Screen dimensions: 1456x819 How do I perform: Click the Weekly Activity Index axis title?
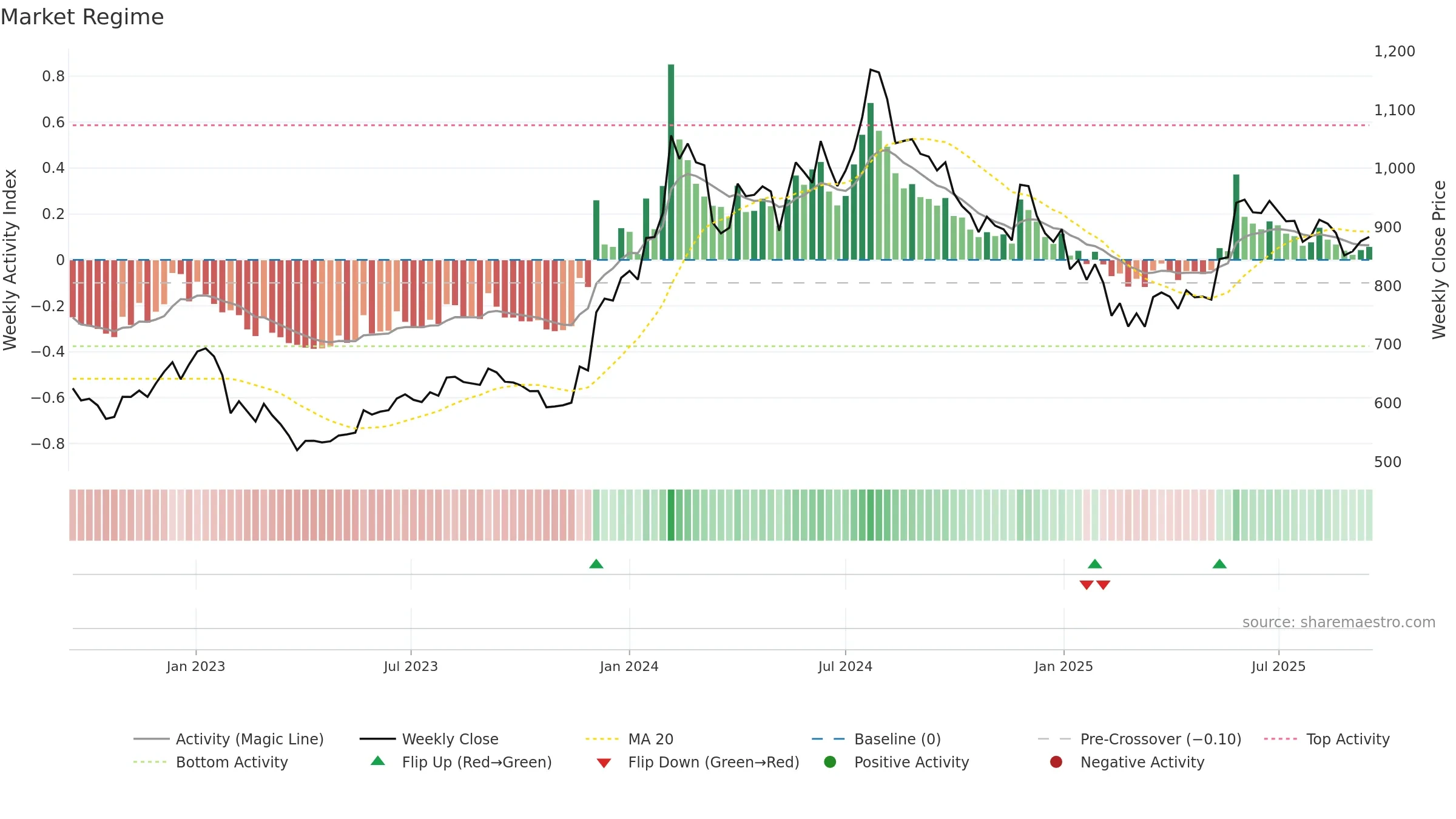pyautogui.click(x=10, y=260)
